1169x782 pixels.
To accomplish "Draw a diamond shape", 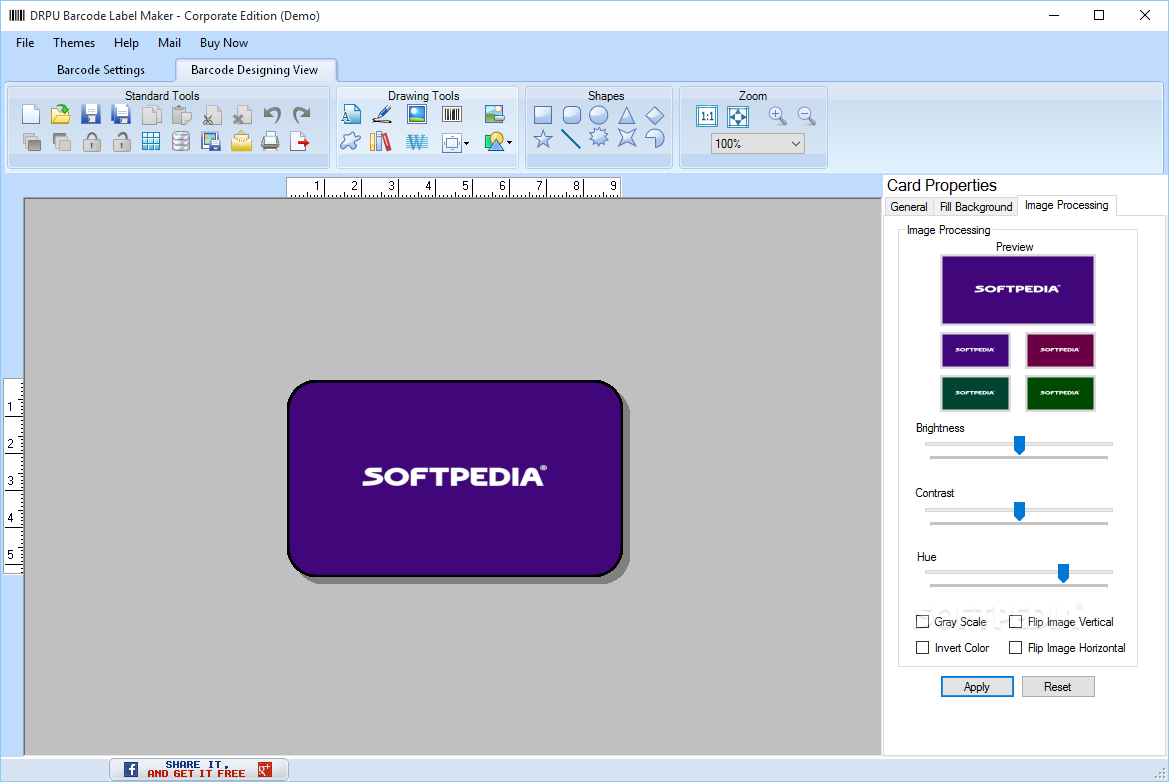I will click(655, 116).
